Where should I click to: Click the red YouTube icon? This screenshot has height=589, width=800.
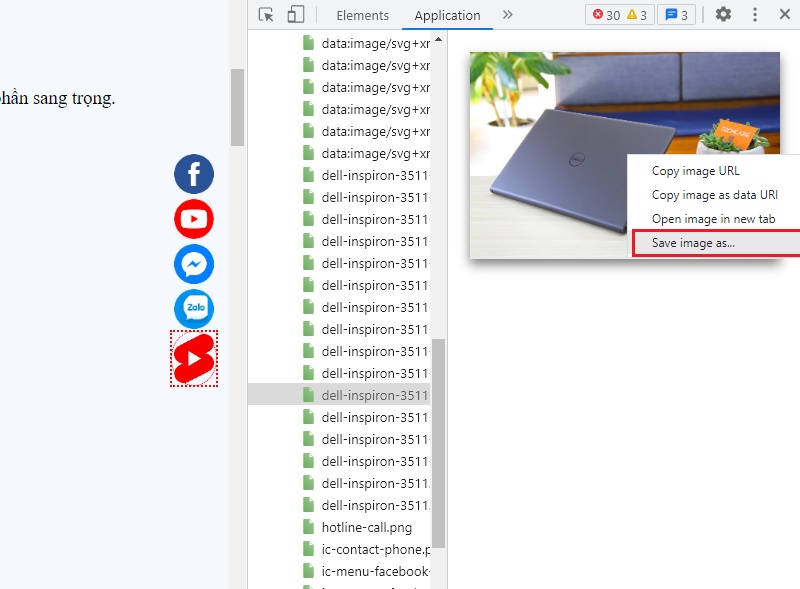coord(194,219)
